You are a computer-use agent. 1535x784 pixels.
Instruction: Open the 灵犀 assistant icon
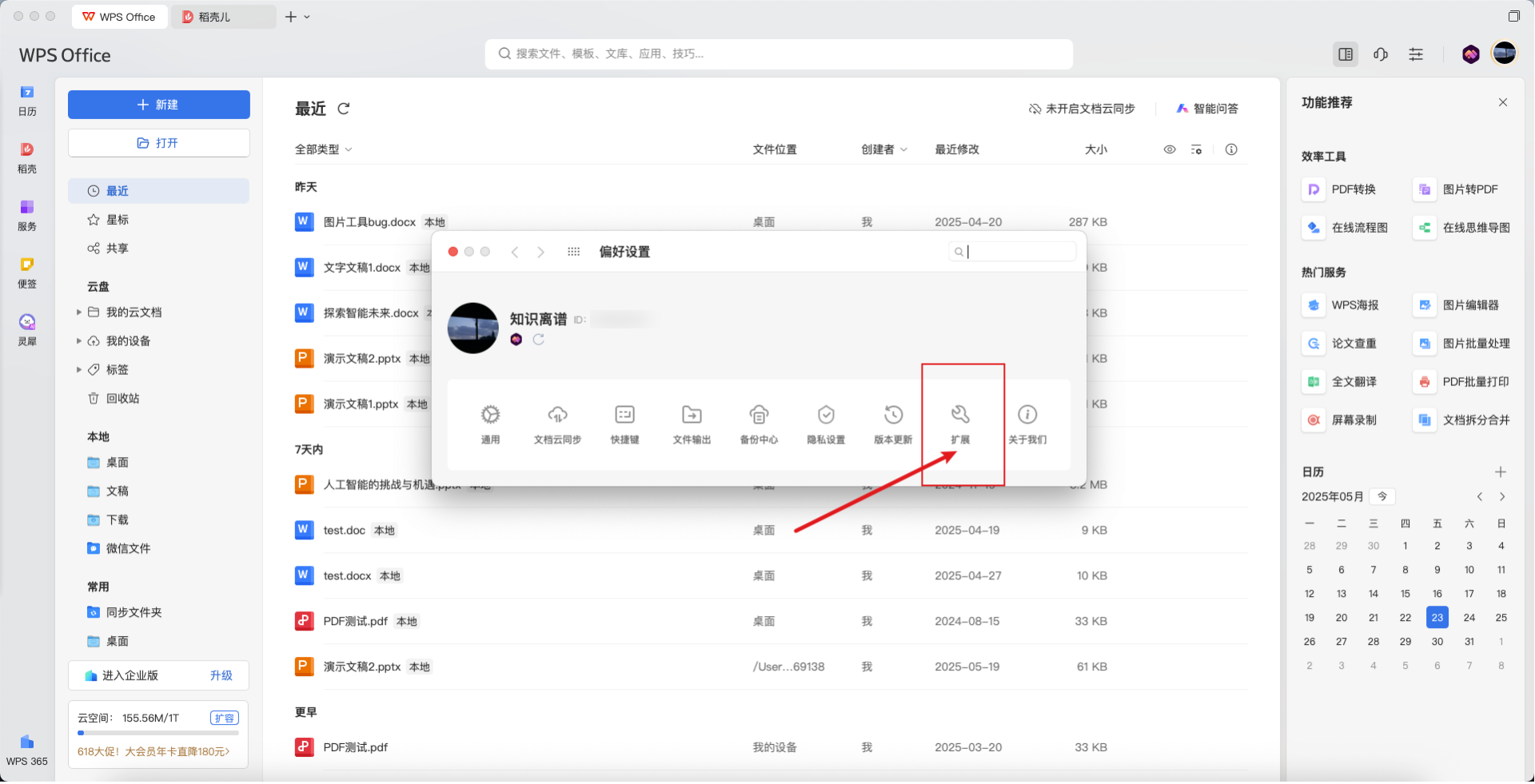27,331
